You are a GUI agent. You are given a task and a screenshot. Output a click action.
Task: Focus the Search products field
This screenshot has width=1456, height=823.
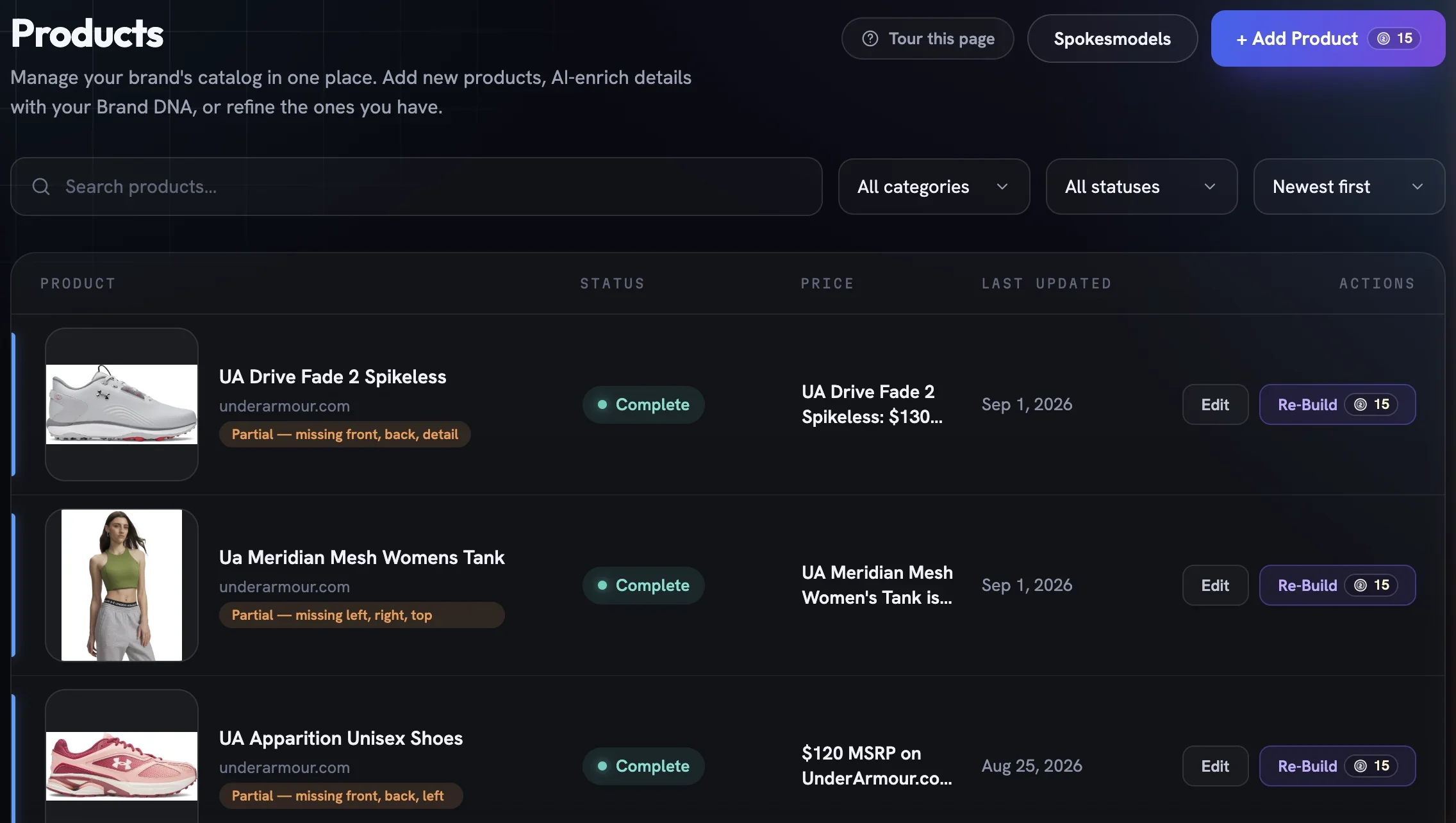click(416, 187)
